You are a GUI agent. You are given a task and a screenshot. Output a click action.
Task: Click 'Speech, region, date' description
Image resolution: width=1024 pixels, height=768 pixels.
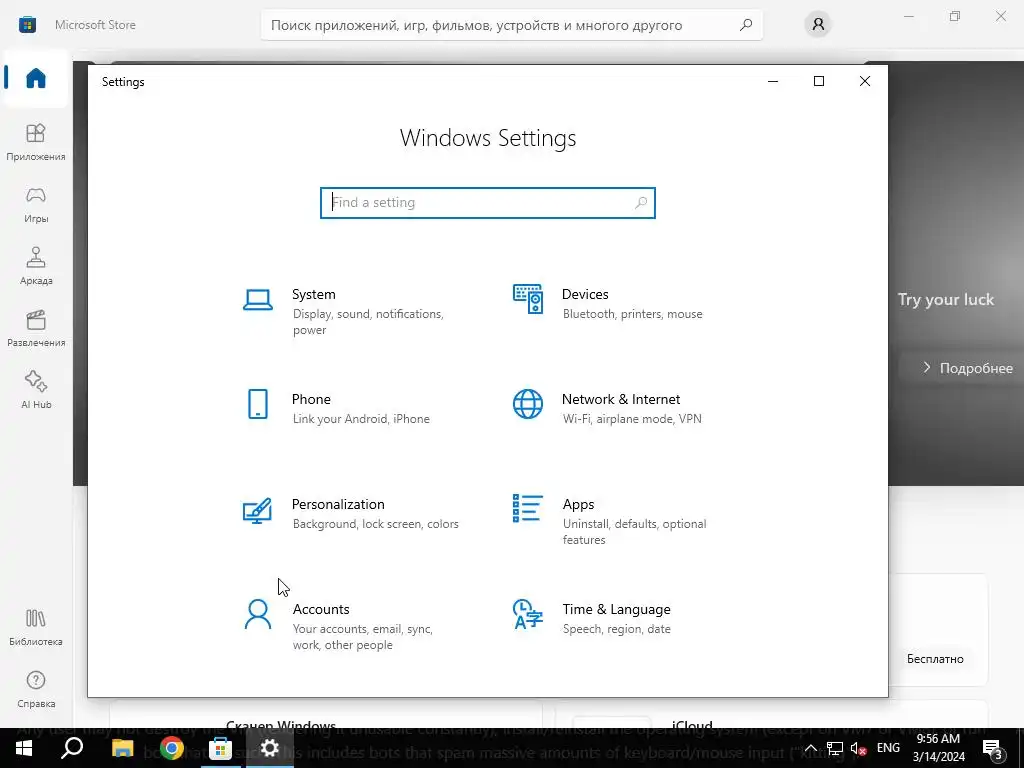pyautogui.click(x=616, y=629)
